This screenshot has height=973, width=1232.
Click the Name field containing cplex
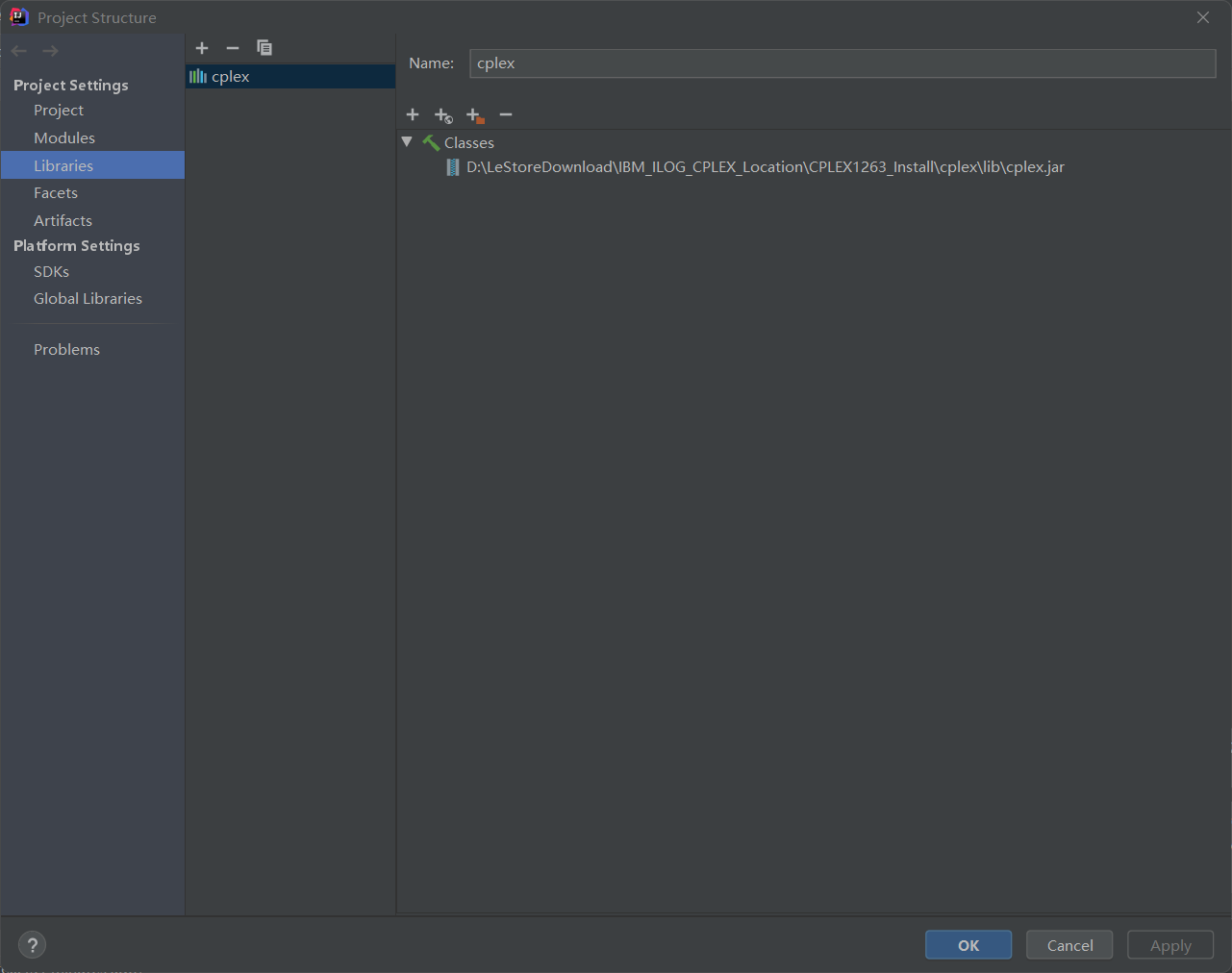(x=842, y=63)
